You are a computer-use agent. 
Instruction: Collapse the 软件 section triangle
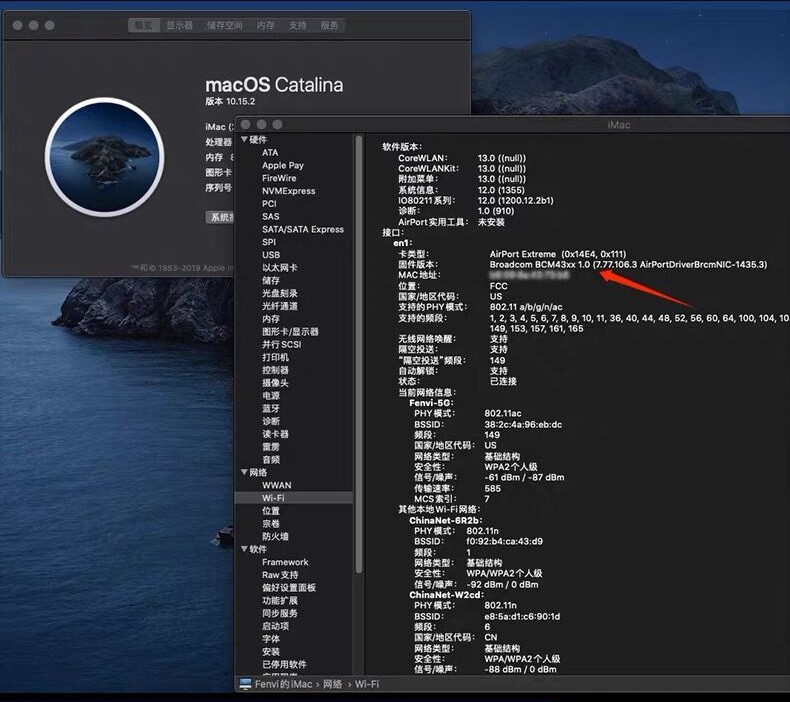(x=244, y=549)
